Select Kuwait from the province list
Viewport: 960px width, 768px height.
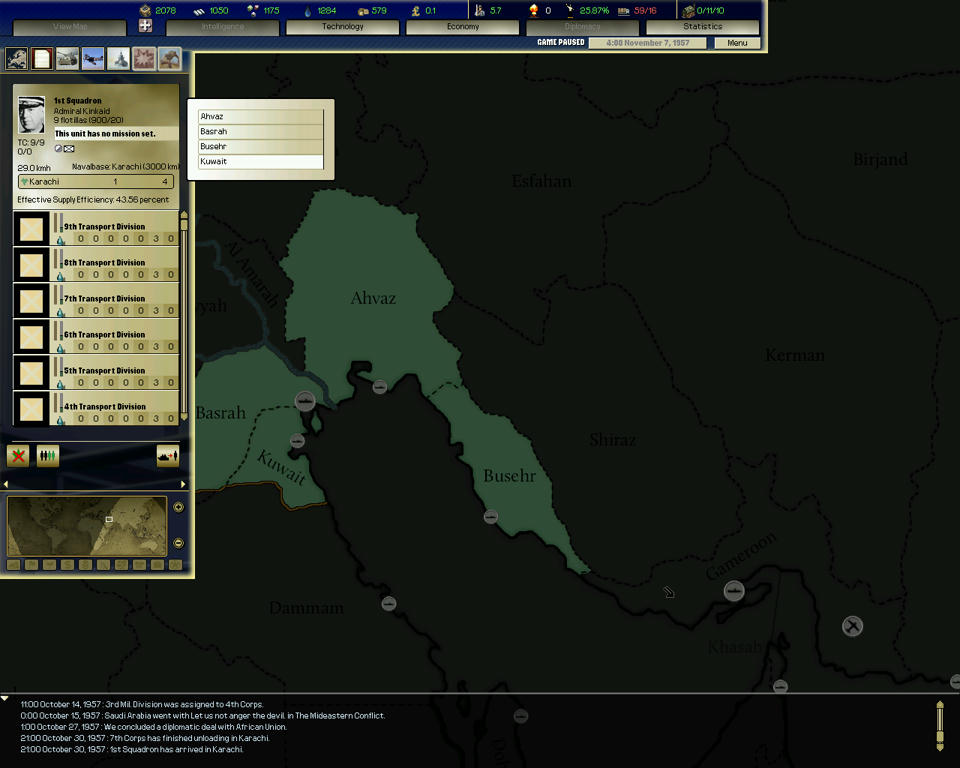261,161
